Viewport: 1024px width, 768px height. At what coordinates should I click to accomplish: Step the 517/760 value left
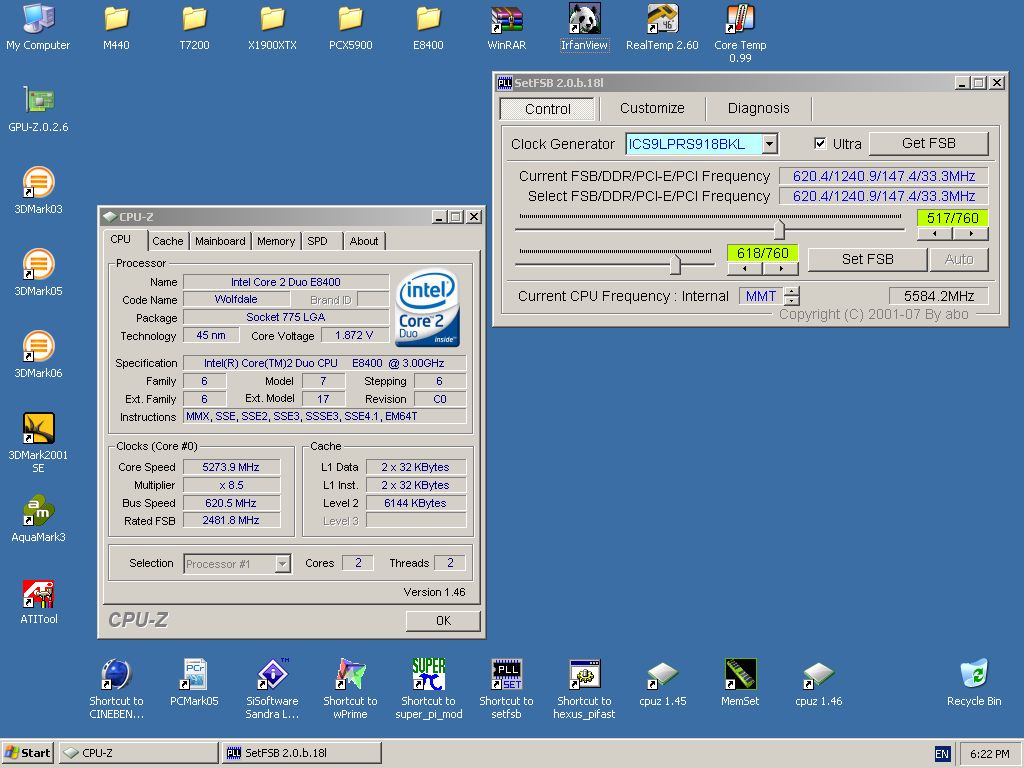click(x=935, y=234)
